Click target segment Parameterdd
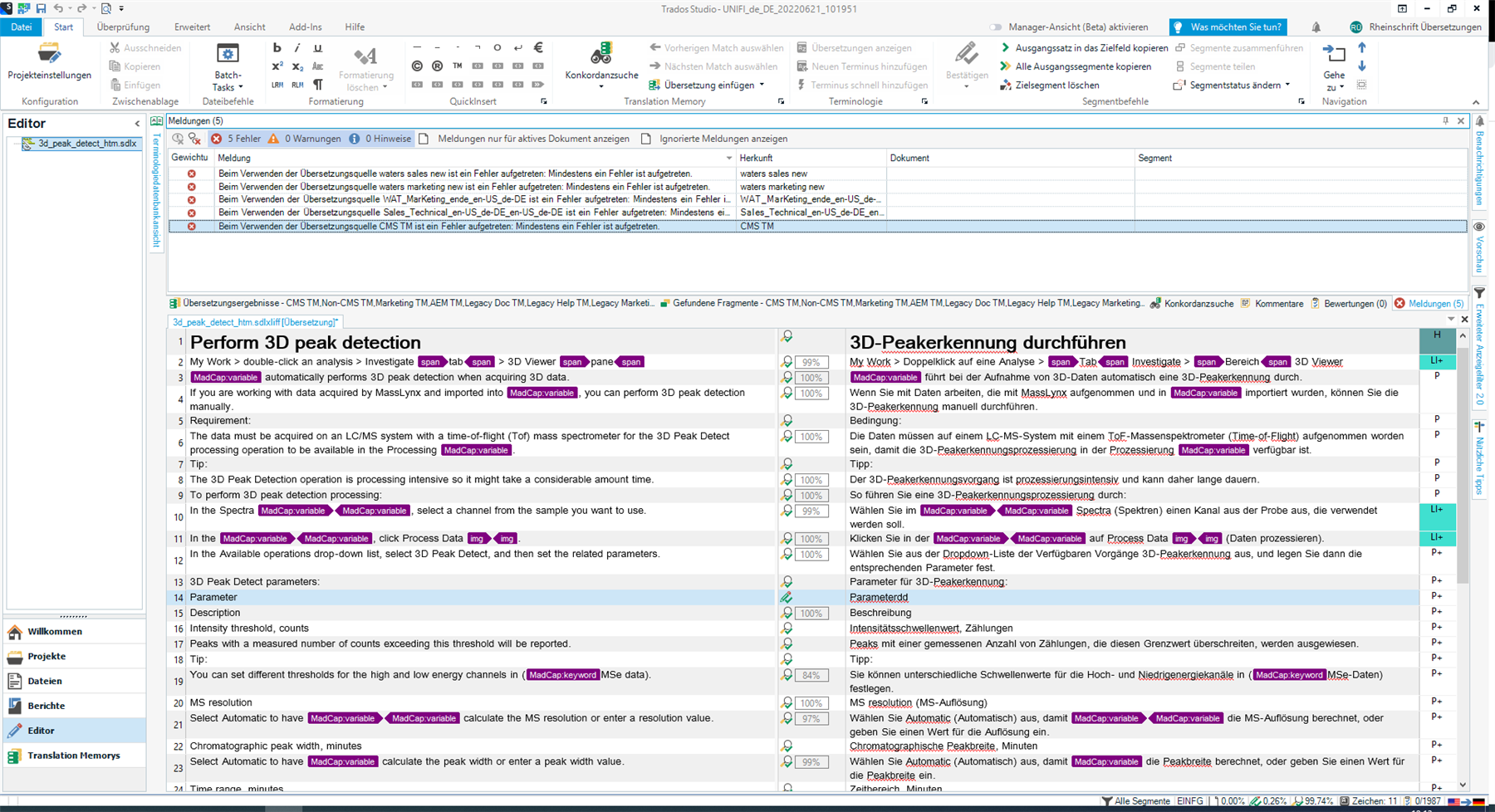The height and width of the screenshot is (812, 1495). tap(879, 598)
